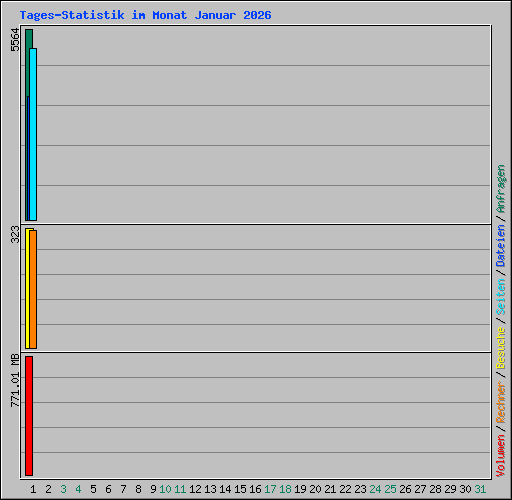Click green day 25 on the x-axis
The image size is (512, 500).
390,489
